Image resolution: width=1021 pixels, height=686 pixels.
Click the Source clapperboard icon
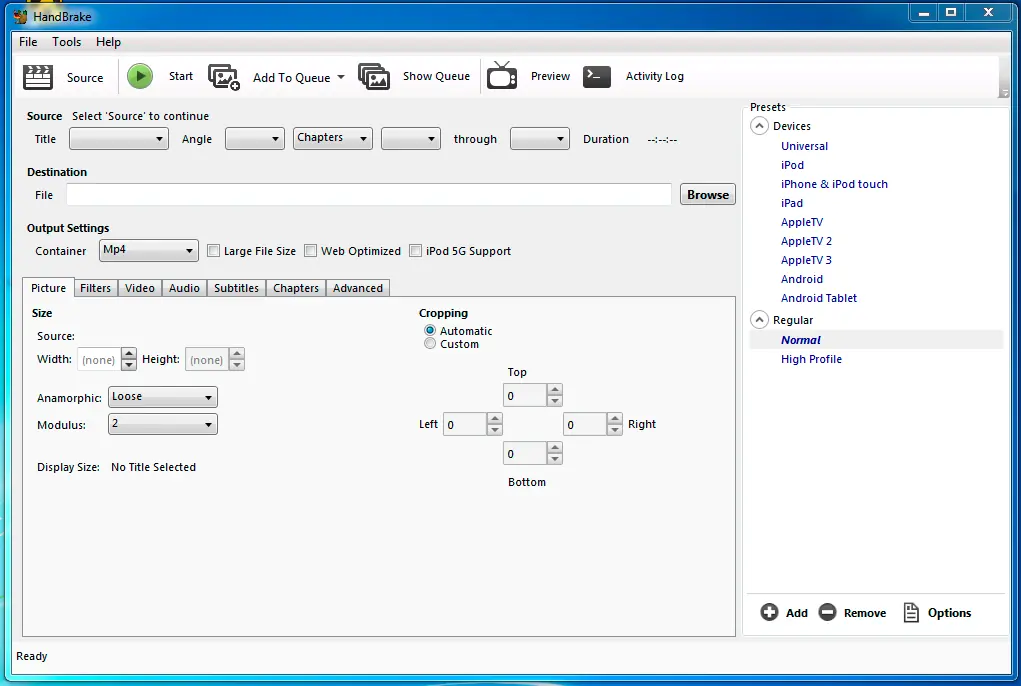pyautogui.click(x=38, y=77)
